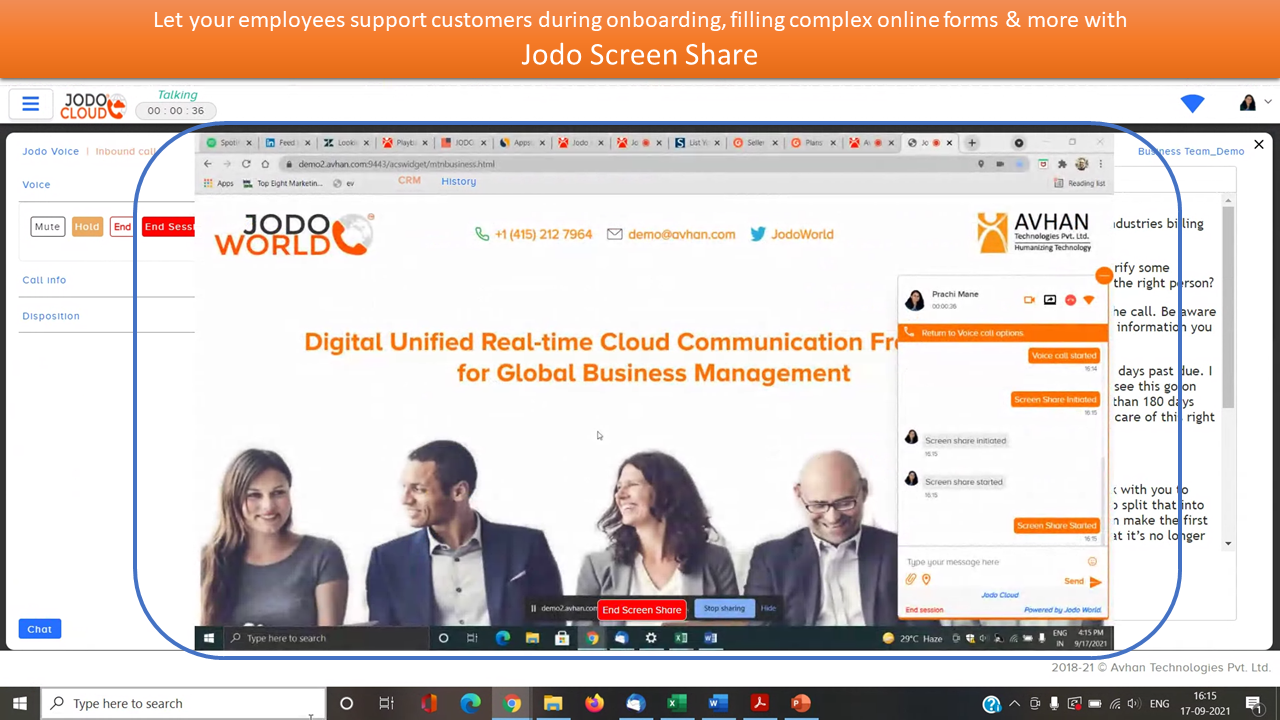Open the hamburger menu beside Jodo Cloud logo
1280x720 pixels.
[30, 104]
